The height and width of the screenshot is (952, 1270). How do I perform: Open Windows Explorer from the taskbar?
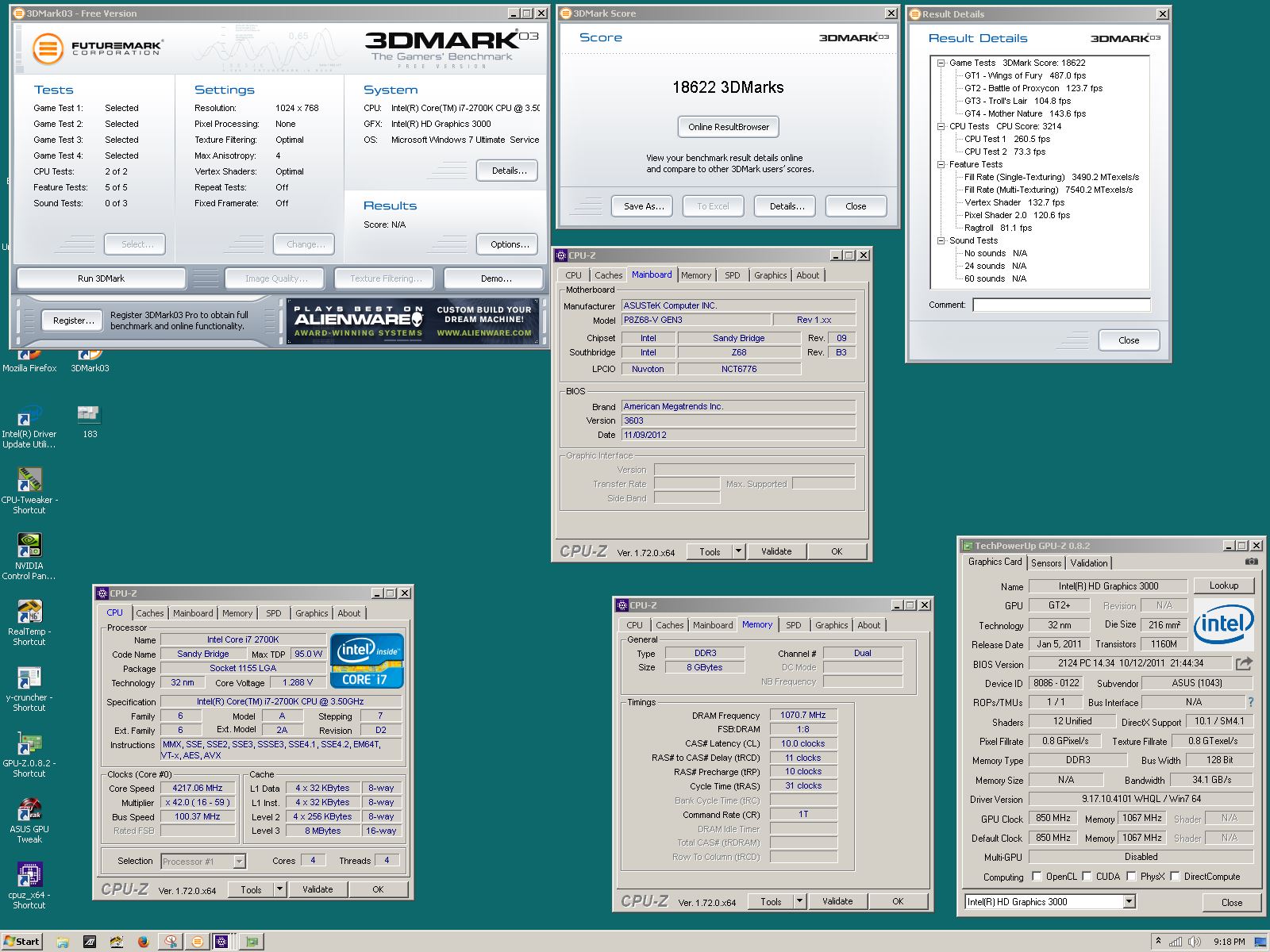click(x=63, y=942)
